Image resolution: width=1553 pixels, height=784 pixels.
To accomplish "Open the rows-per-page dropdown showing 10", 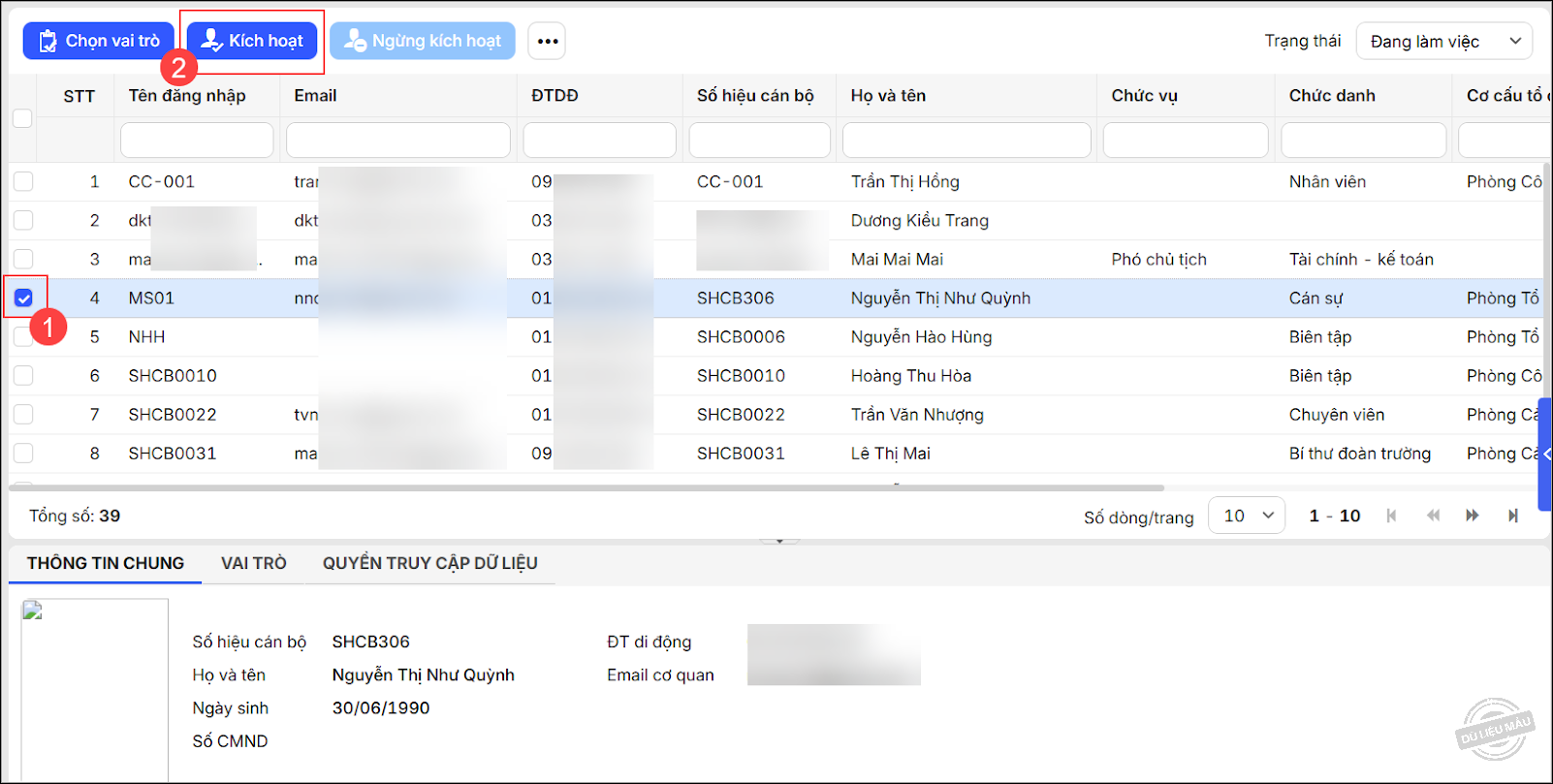I will pyautogui.click(x=1247, y=516).
